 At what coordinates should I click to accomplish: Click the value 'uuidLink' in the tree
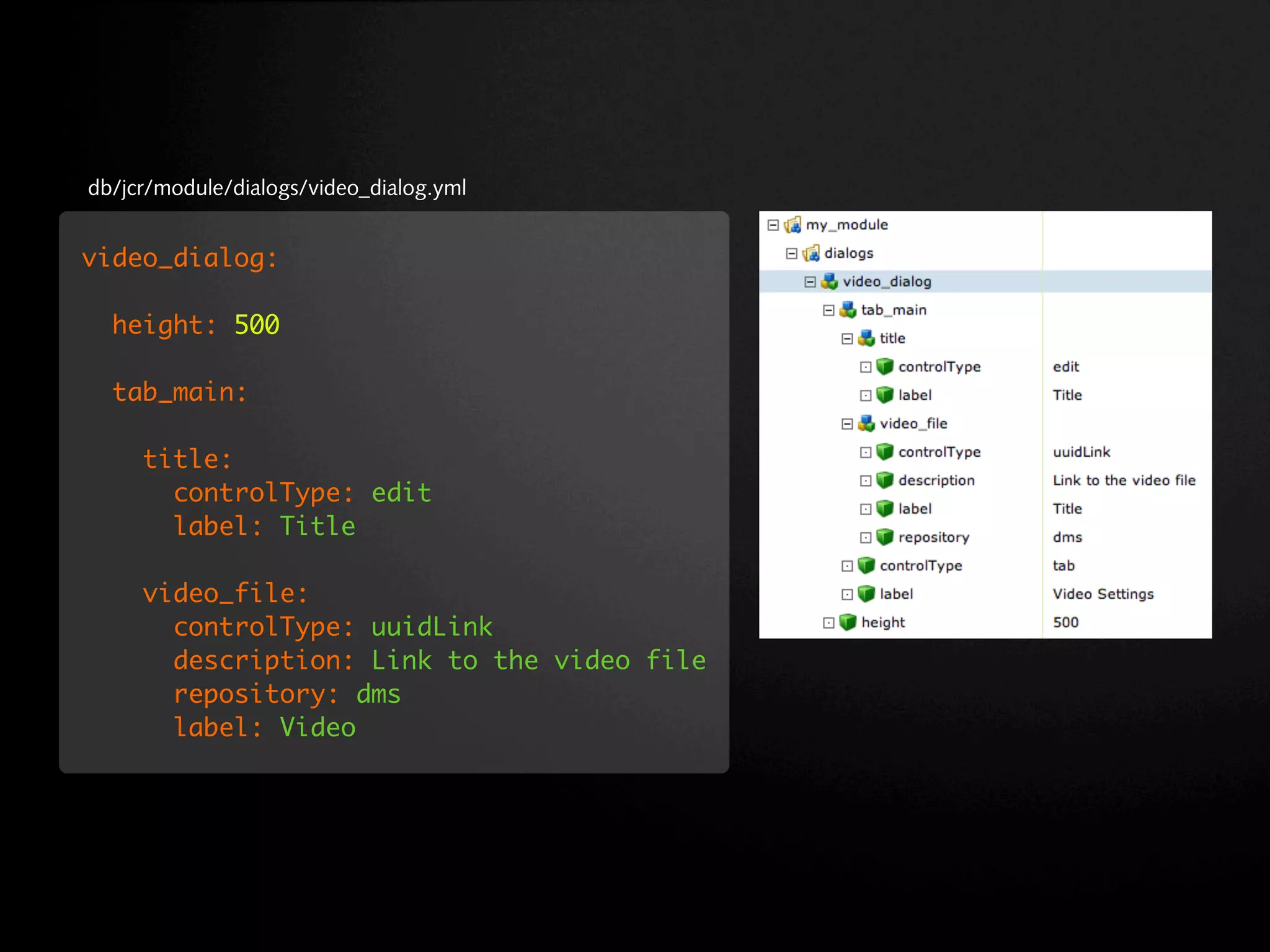pyautogui.click(x=1081, y=452)
